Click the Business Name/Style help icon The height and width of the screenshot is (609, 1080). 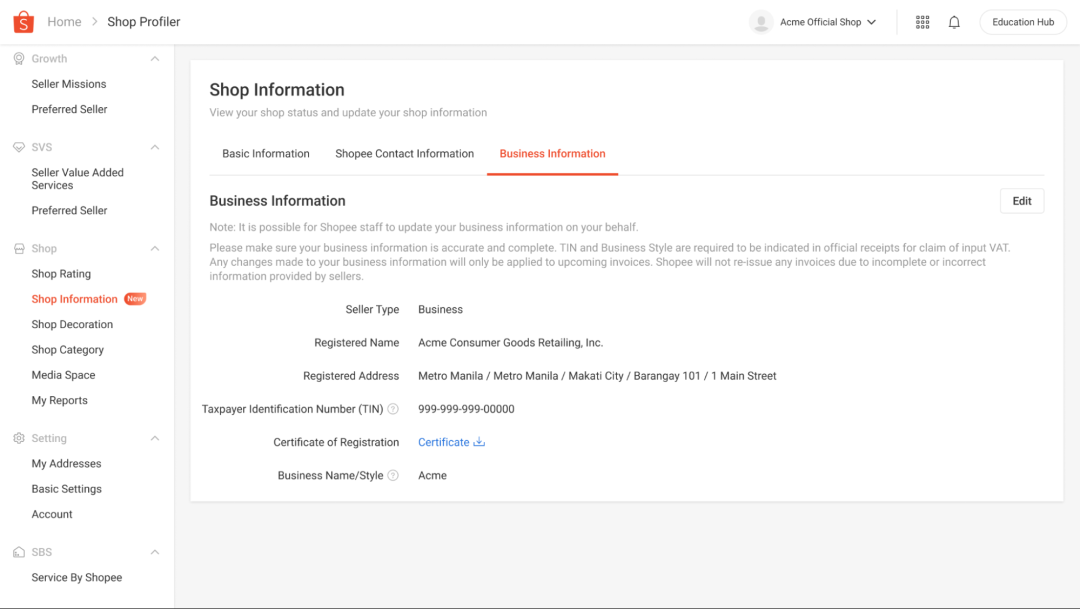pos(393,476)
